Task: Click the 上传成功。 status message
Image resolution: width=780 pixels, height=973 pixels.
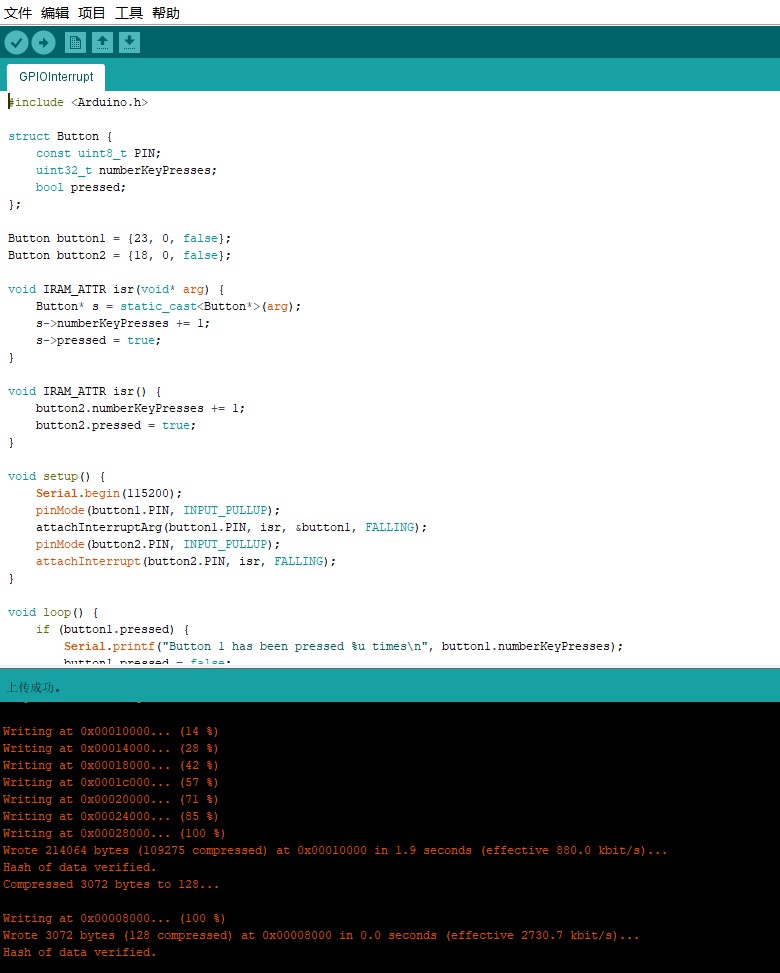Action: (34, 687)
